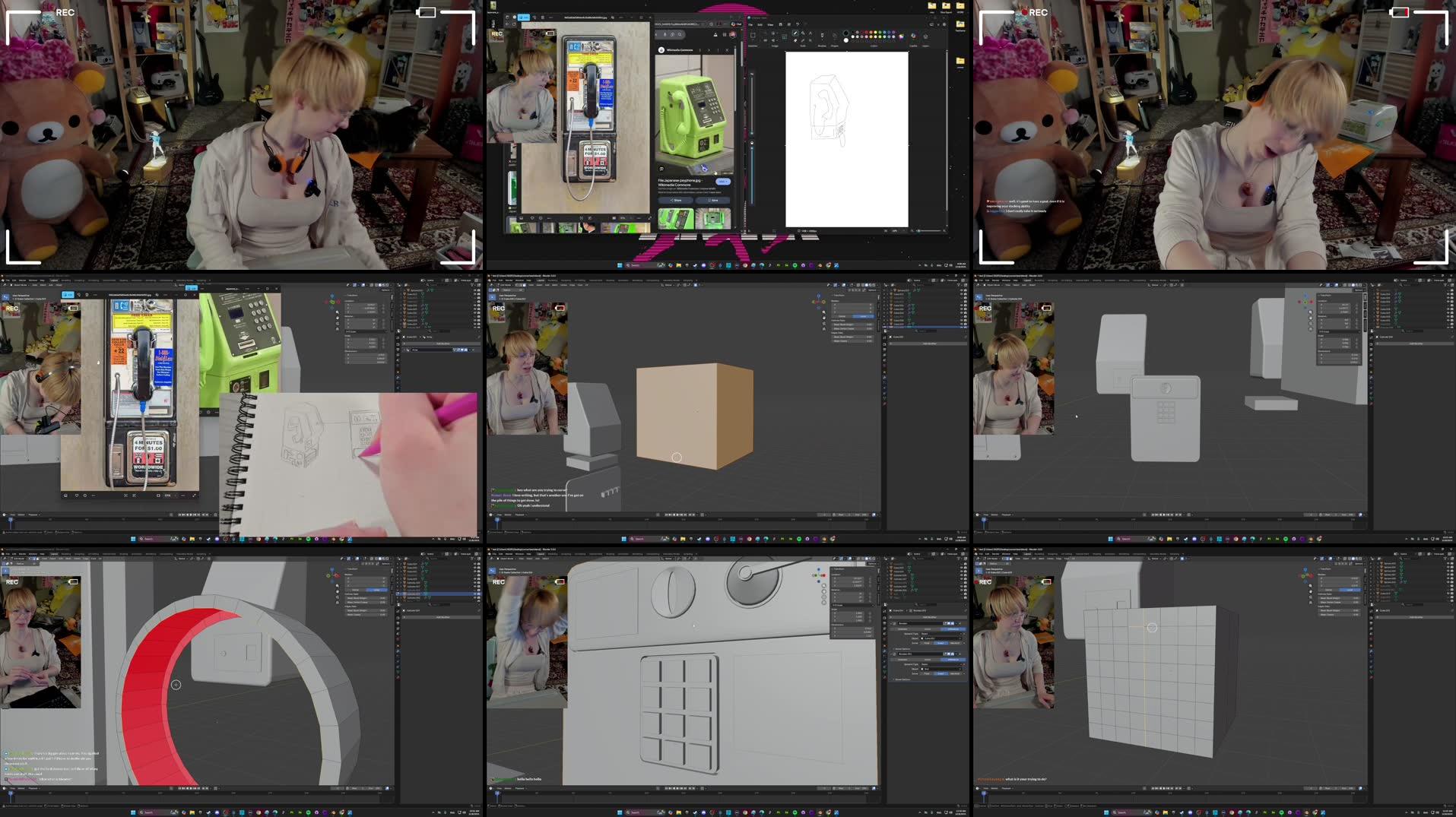Viewport: 1456px width, 817px height.
Task: Select the Text tool in Paint's Tools group
Action: coord(810,33)
